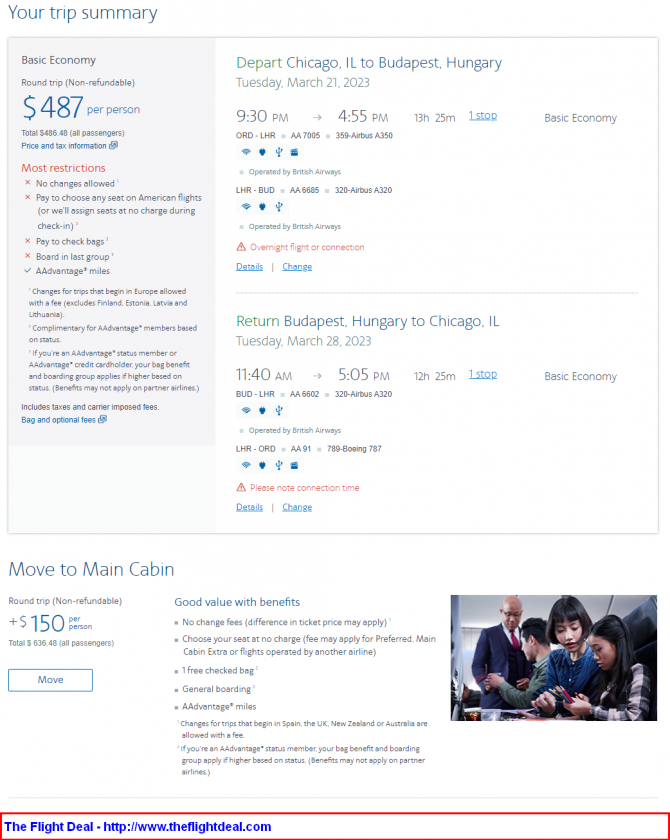Click the entertainment icon for AA 7005 flight
Image resolution: width=670 pixels, height=840 pixels.
pos(294,152)
